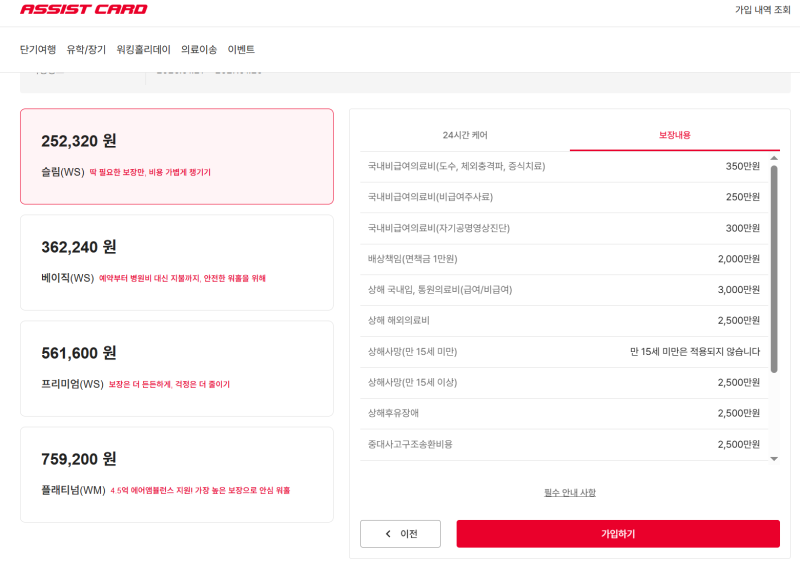Open the 단기여행 menu
The width and height of the screenshot is (800, 563).
pyautogui.click(x=38, y=50)
